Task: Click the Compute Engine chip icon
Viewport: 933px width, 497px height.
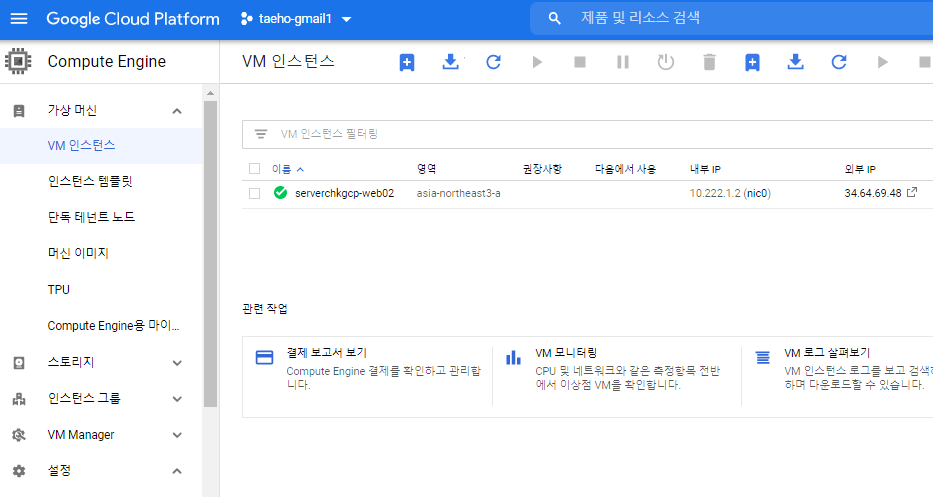Action: coord(18,61)
